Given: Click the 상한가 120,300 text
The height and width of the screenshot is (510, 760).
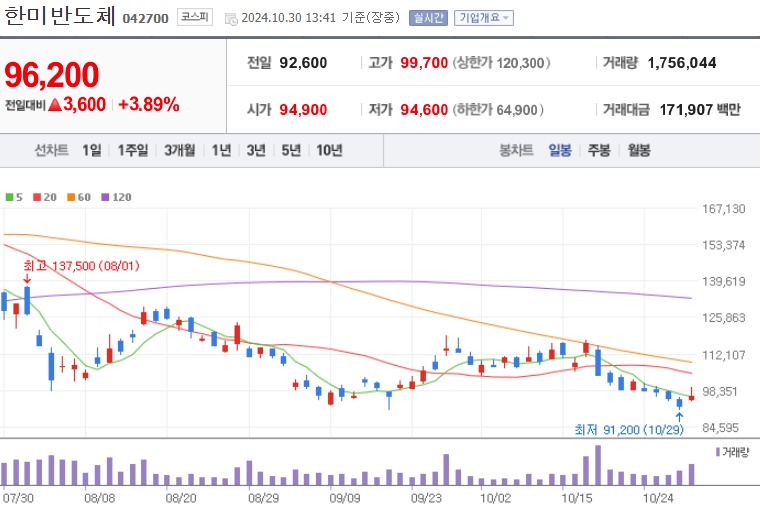Looking at the screenshot, I should coord(502,63).
